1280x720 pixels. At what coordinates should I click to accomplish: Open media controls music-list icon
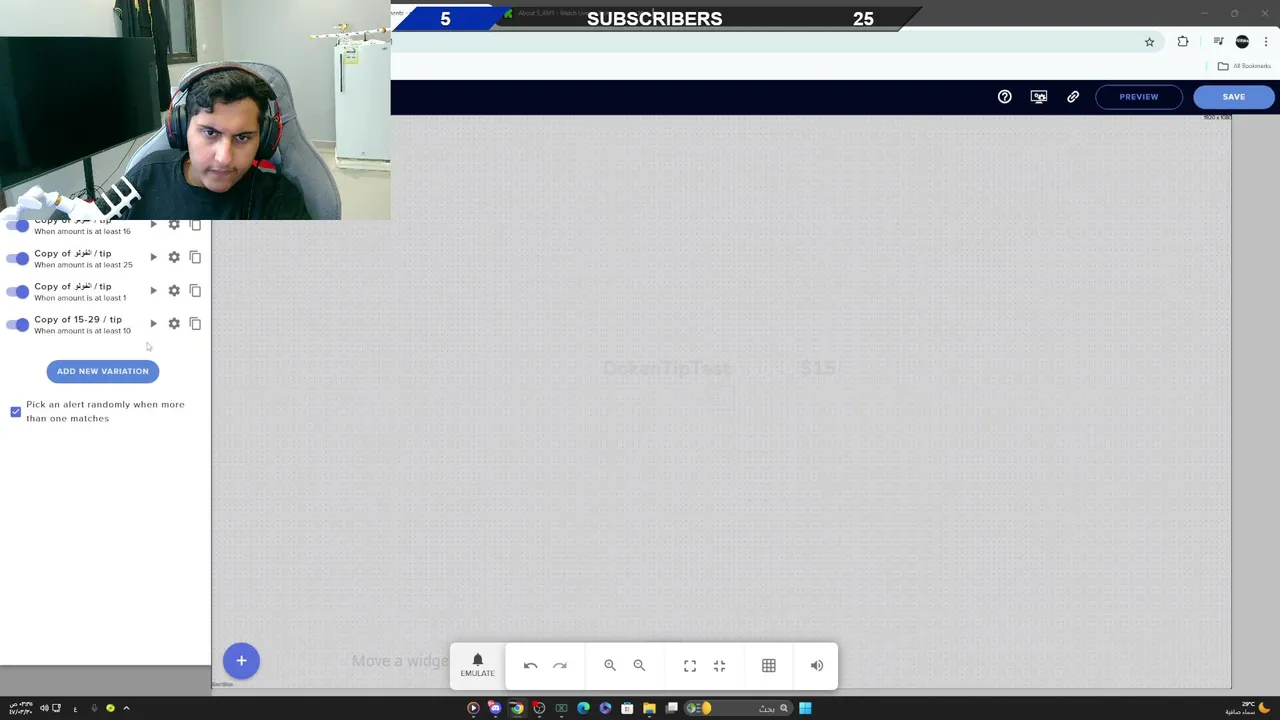pyautogui.click(x=1218, y=42)
